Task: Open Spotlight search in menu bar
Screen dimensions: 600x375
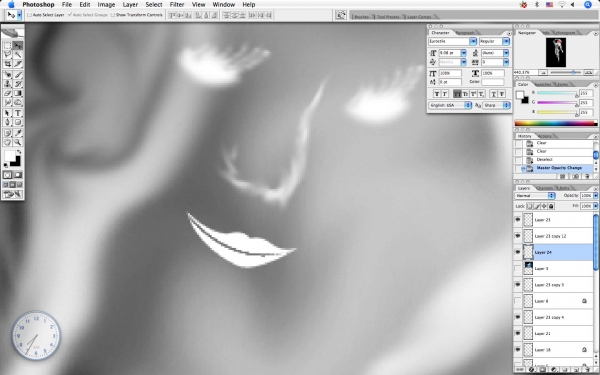Action: coord(588,5)
